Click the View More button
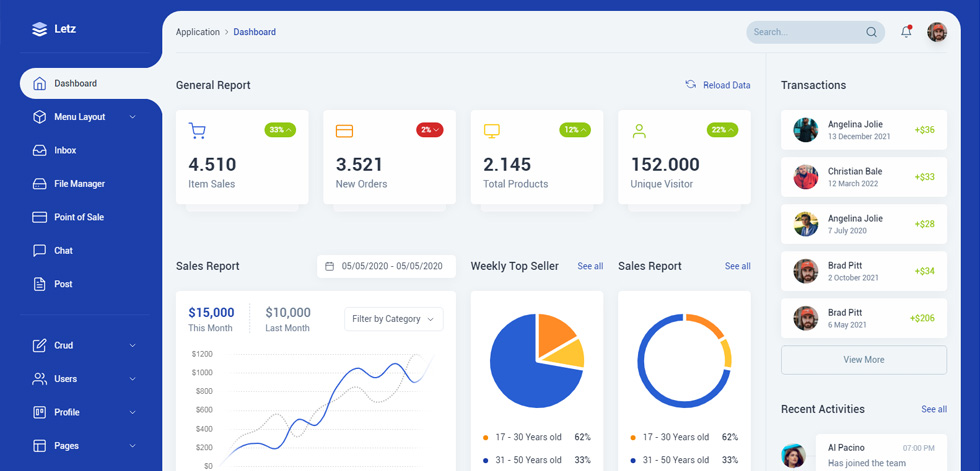 [x=864, y=360]
